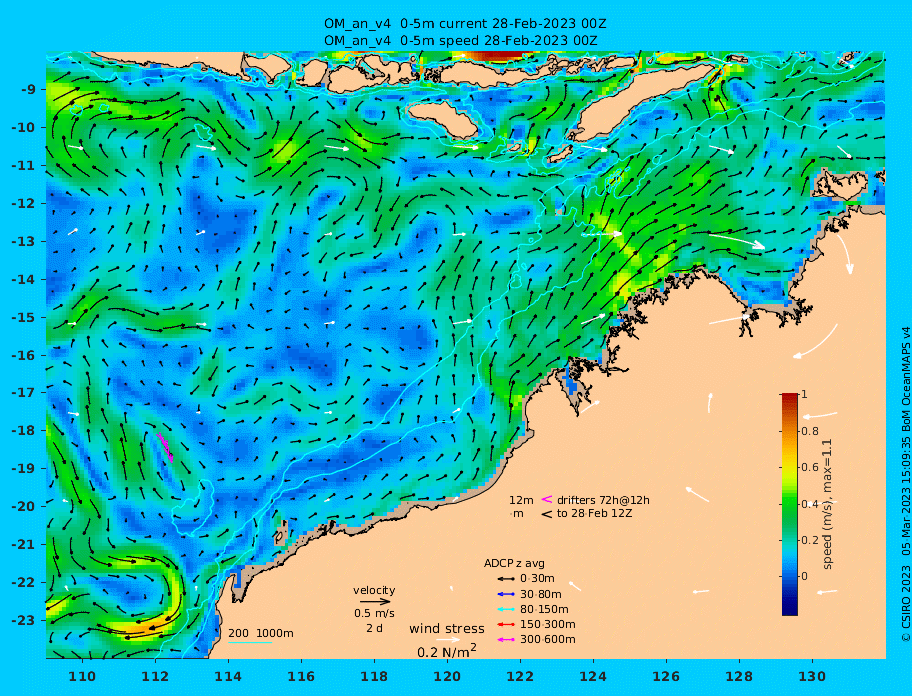Select the magenta 300-600m ADCP legend arrow
Viewport: 912px width, 696px height.
coord(506,640)
